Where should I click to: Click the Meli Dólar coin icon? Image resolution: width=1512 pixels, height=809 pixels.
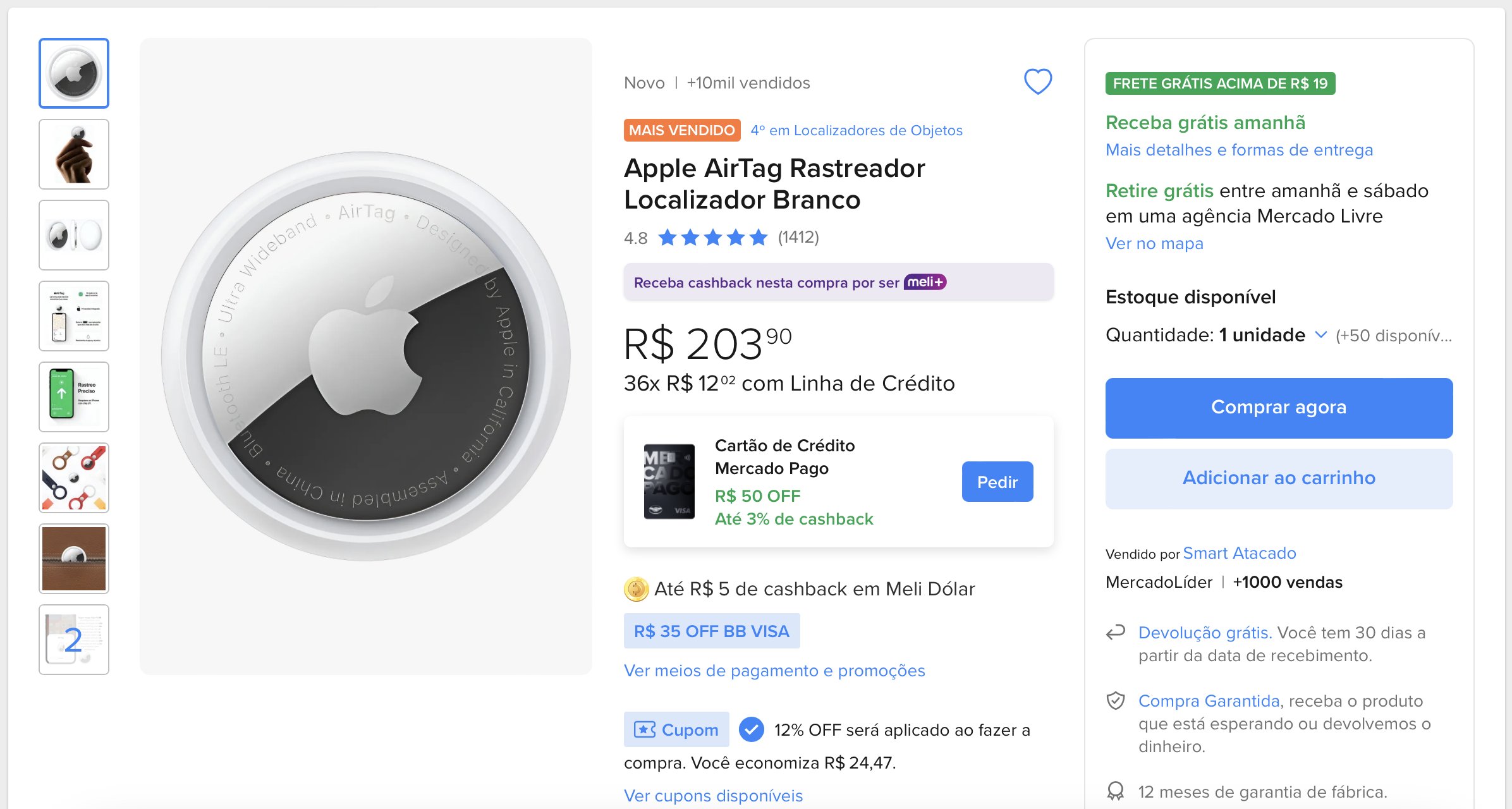tap(636, 589)
